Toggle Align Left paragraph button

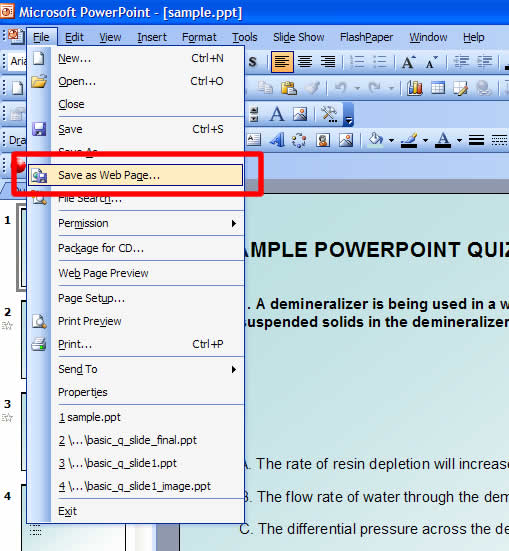tap(282, 62)
